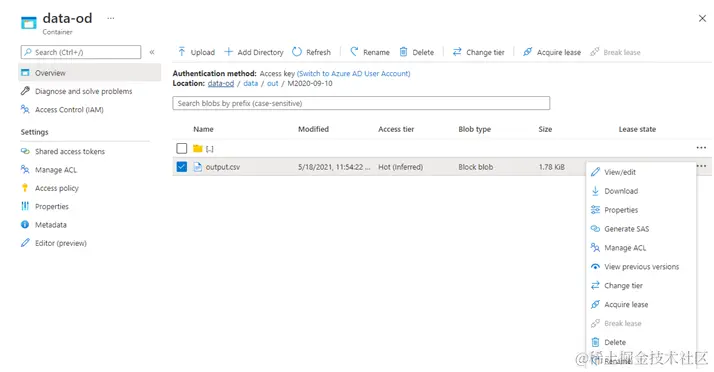Choose Manage ACL from the context menu
Screen dimensions: 714x372
coord(641,248)
